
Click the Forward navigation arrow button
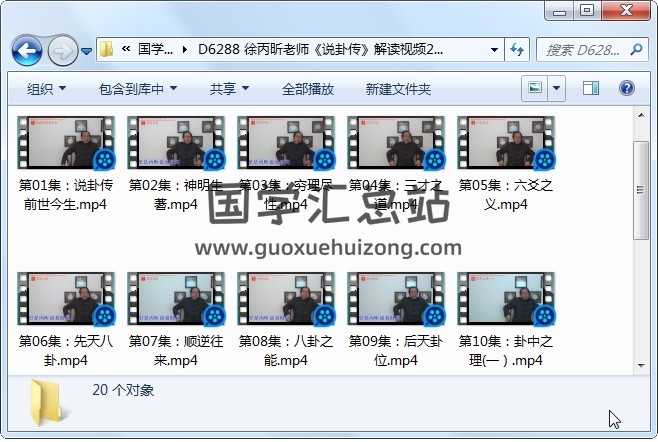(62, 50)
